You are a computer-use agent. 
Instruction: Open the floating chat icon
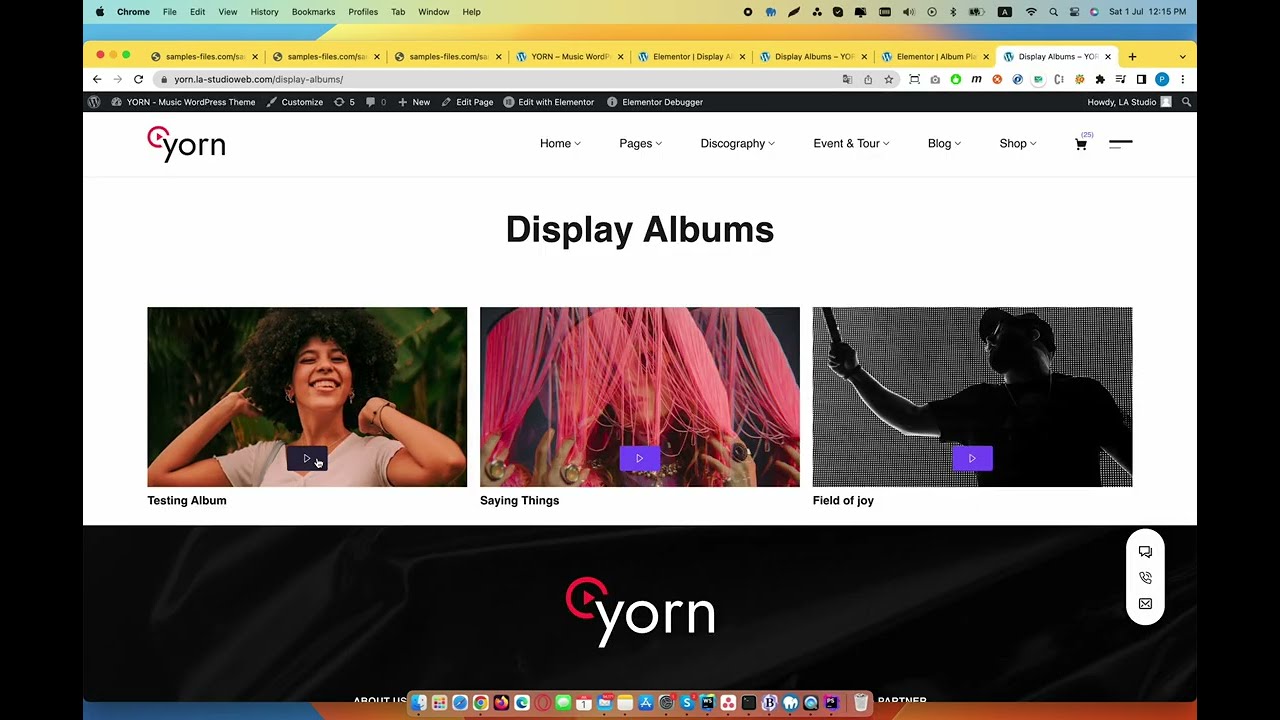tap(1145, 552)
